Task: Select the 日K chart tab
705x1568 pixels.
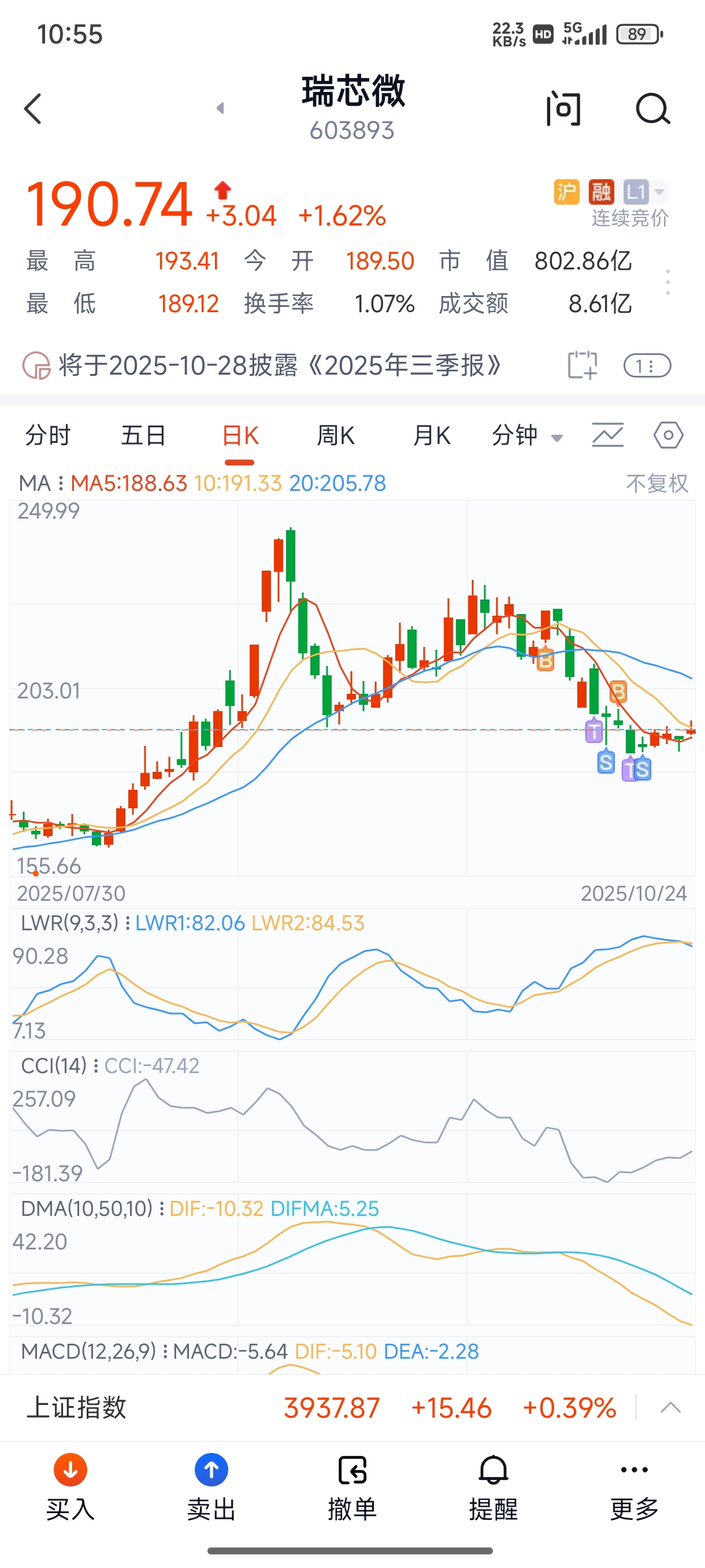Action: point(240,436)
